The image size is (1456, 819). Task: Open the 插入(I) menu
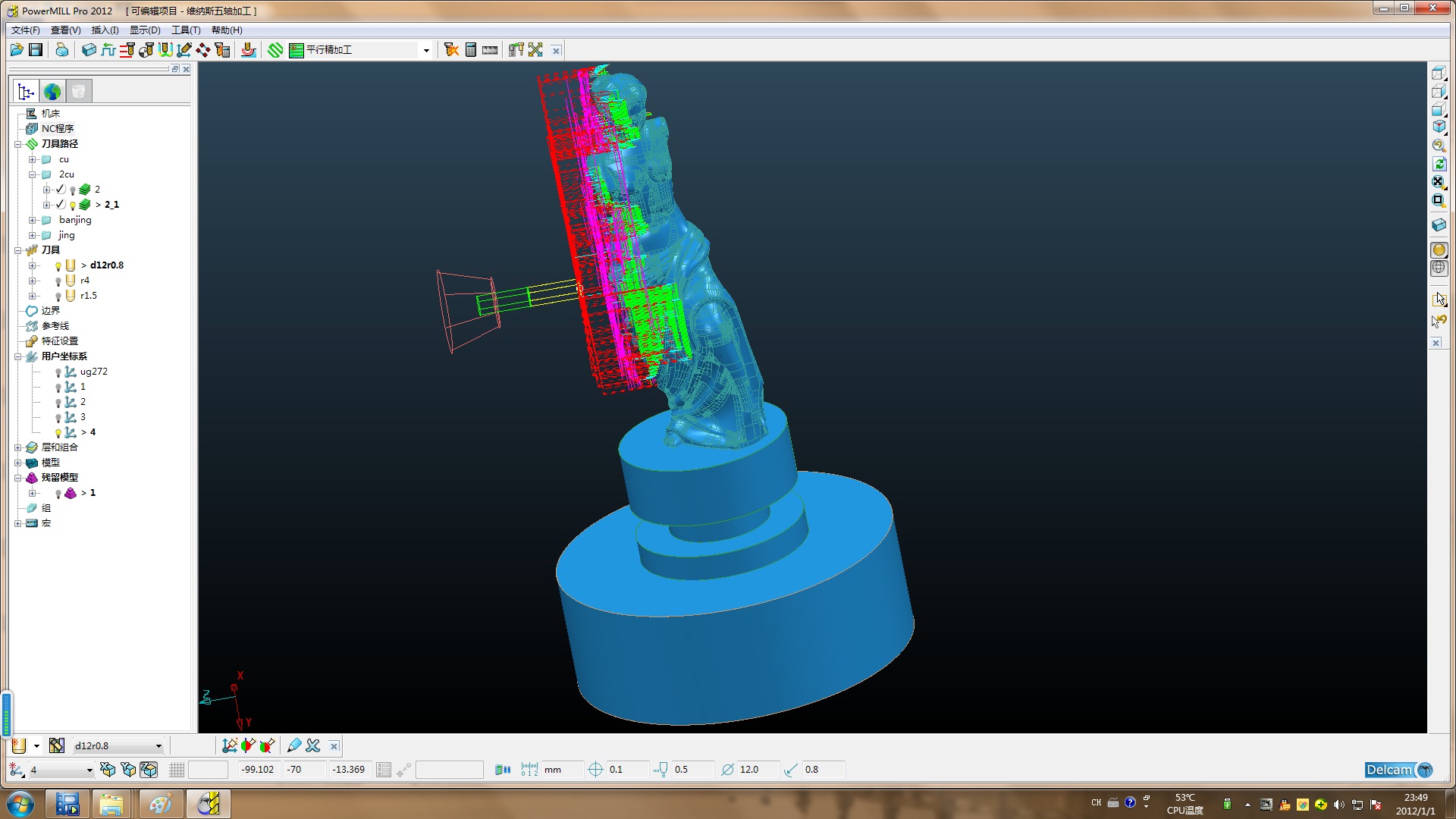(105, 30)
